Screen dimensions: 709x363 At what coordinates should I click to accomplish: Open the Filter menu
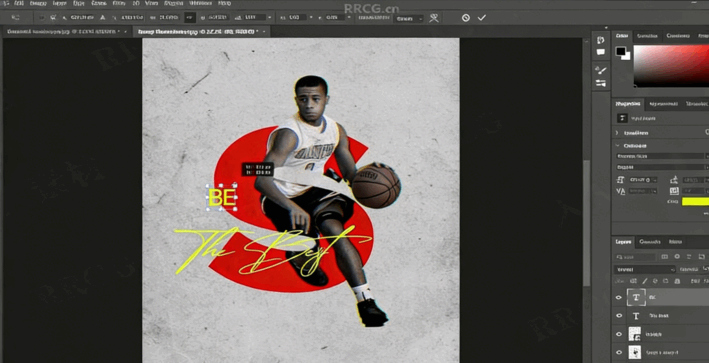[x=119, y=3]
